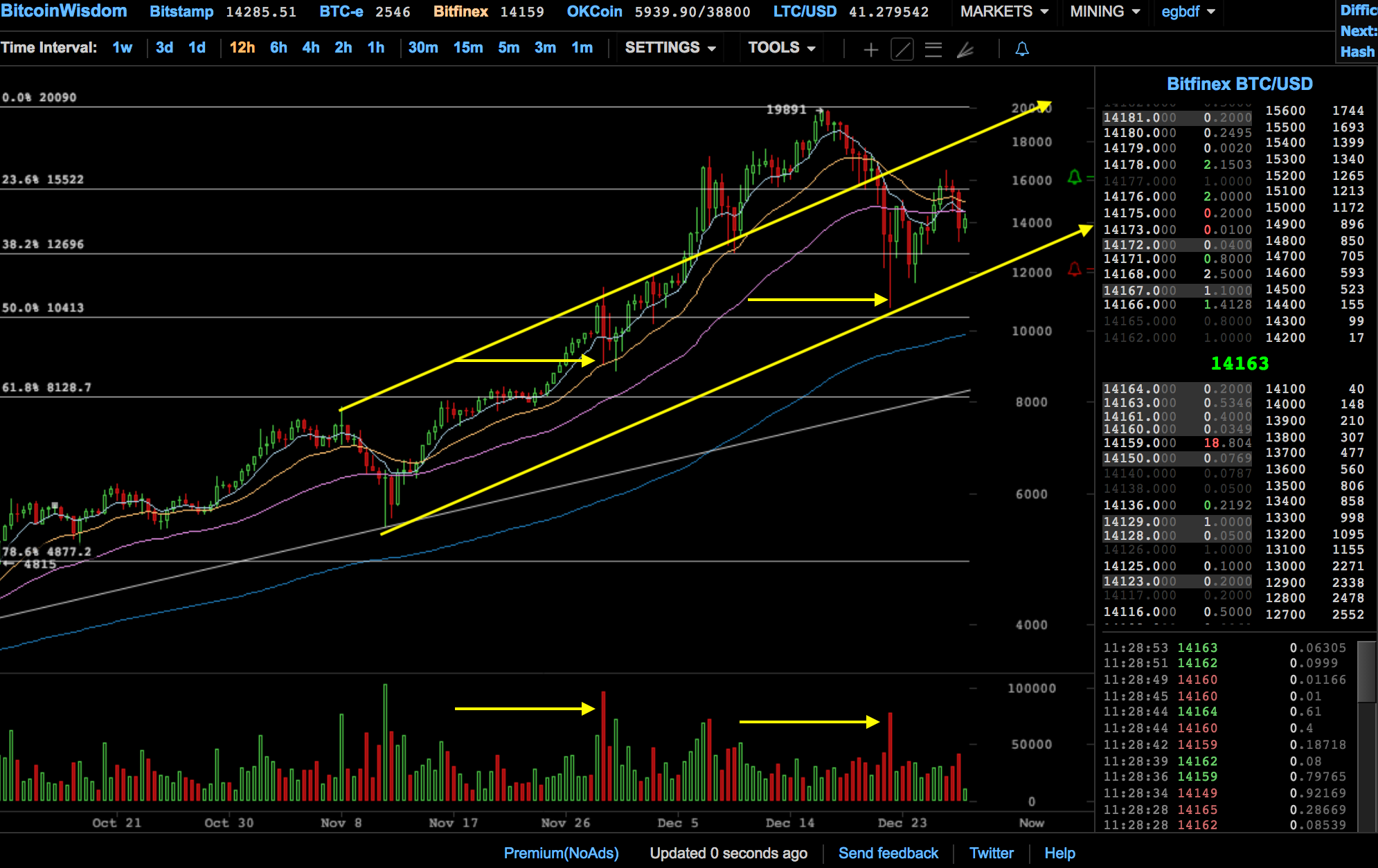Screen dimensions: 1378x868
Task: Click the ask row at 14168.000
Action: point(1177,274)
